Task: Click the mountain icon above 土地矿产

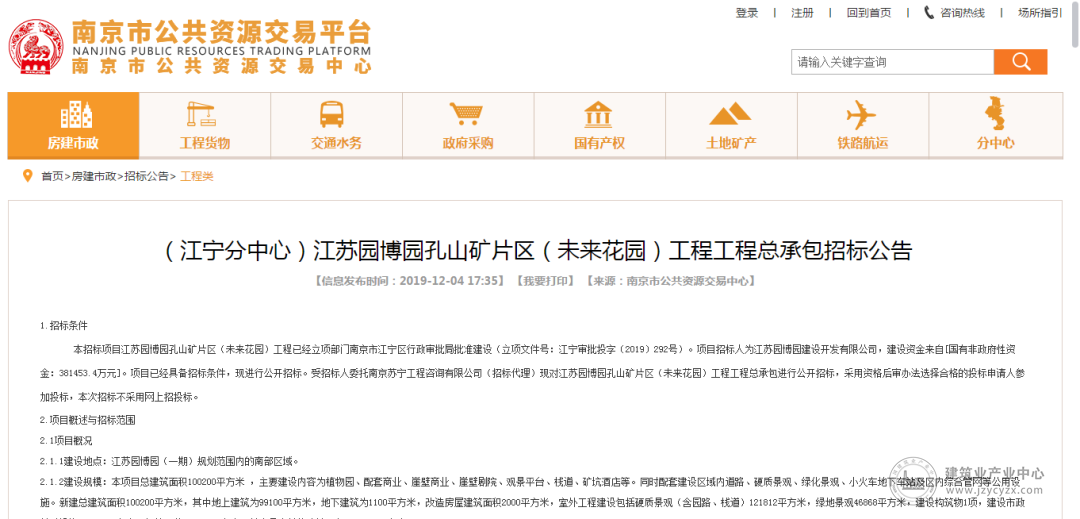Action: [730, 114]
